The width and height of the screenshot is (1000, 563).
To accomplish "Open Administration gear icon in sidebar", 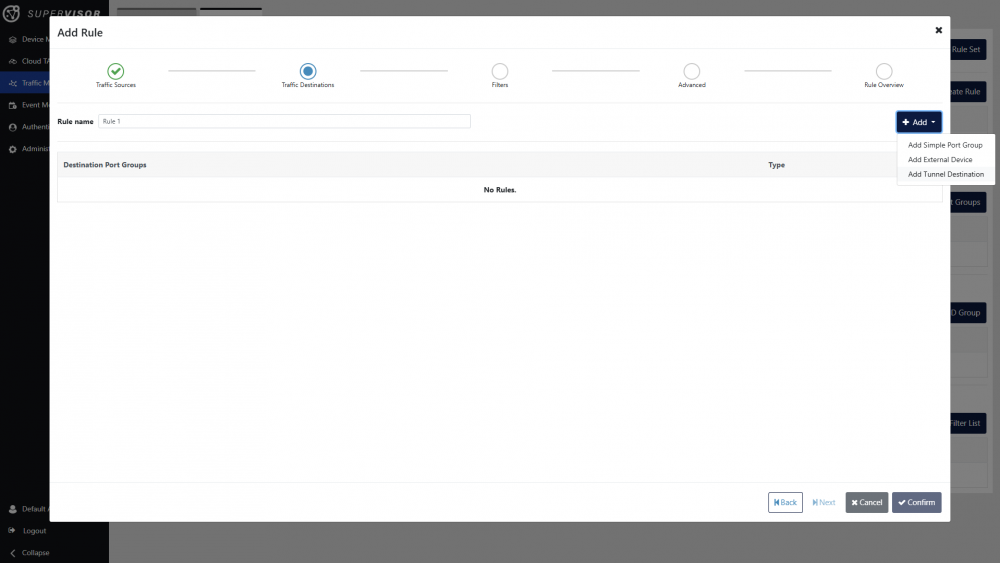I will tap(12, 149).
